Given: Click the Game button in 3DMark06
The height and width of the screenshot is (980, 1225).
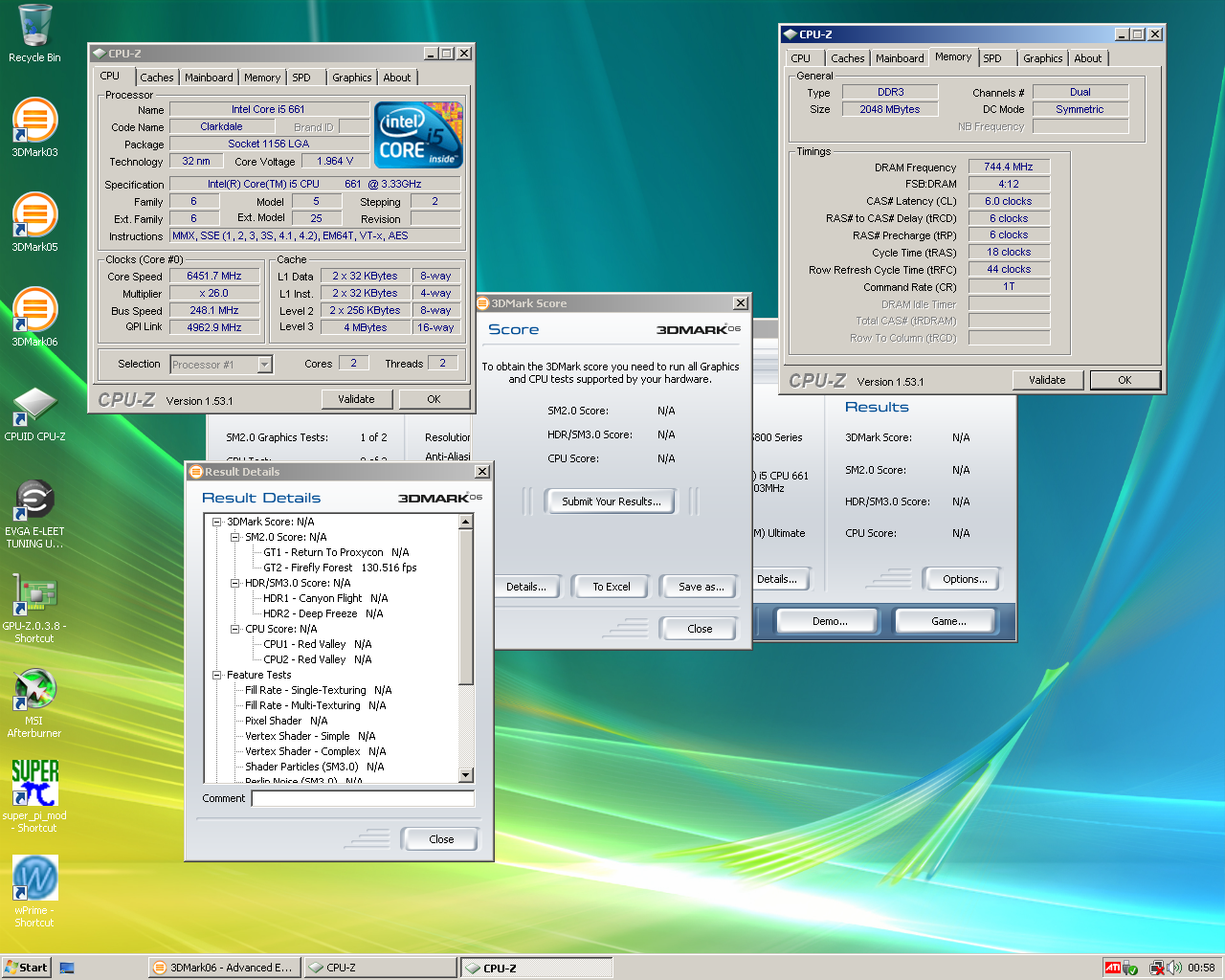Looking at the screenshot, I should [948, 621].
